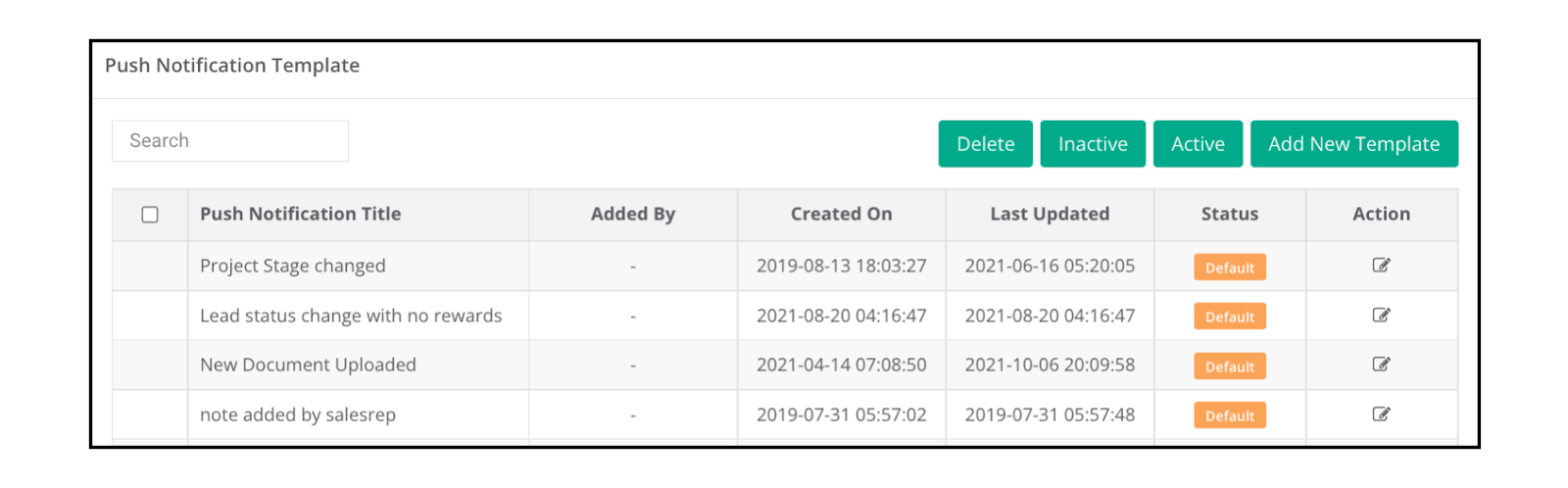The width and height of the screenshot is (1568, 488).
Task: Focus the Search input field
Action: coord(230,141)
